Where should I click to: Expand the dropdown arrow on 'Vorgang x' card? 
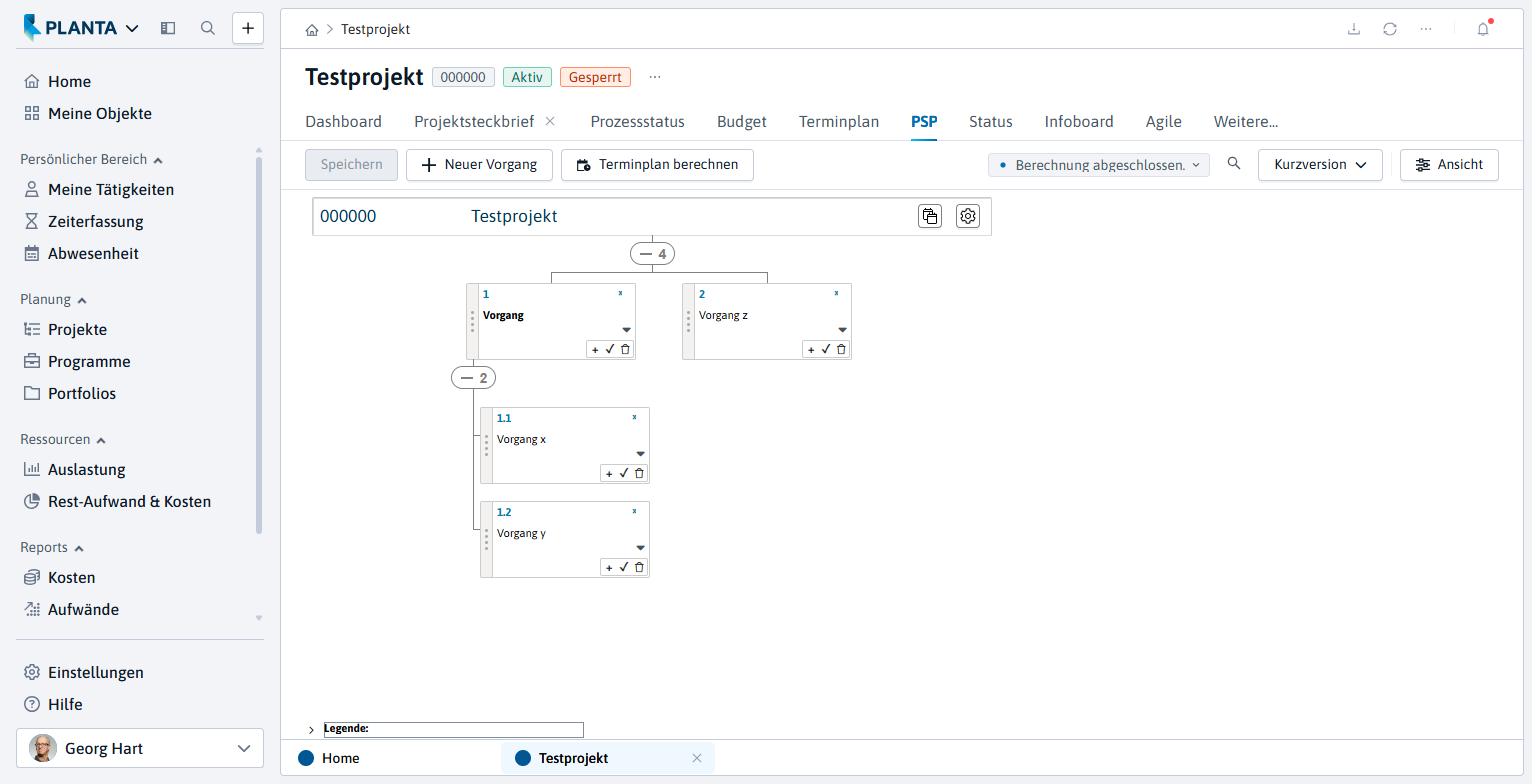tap(641, 454)
